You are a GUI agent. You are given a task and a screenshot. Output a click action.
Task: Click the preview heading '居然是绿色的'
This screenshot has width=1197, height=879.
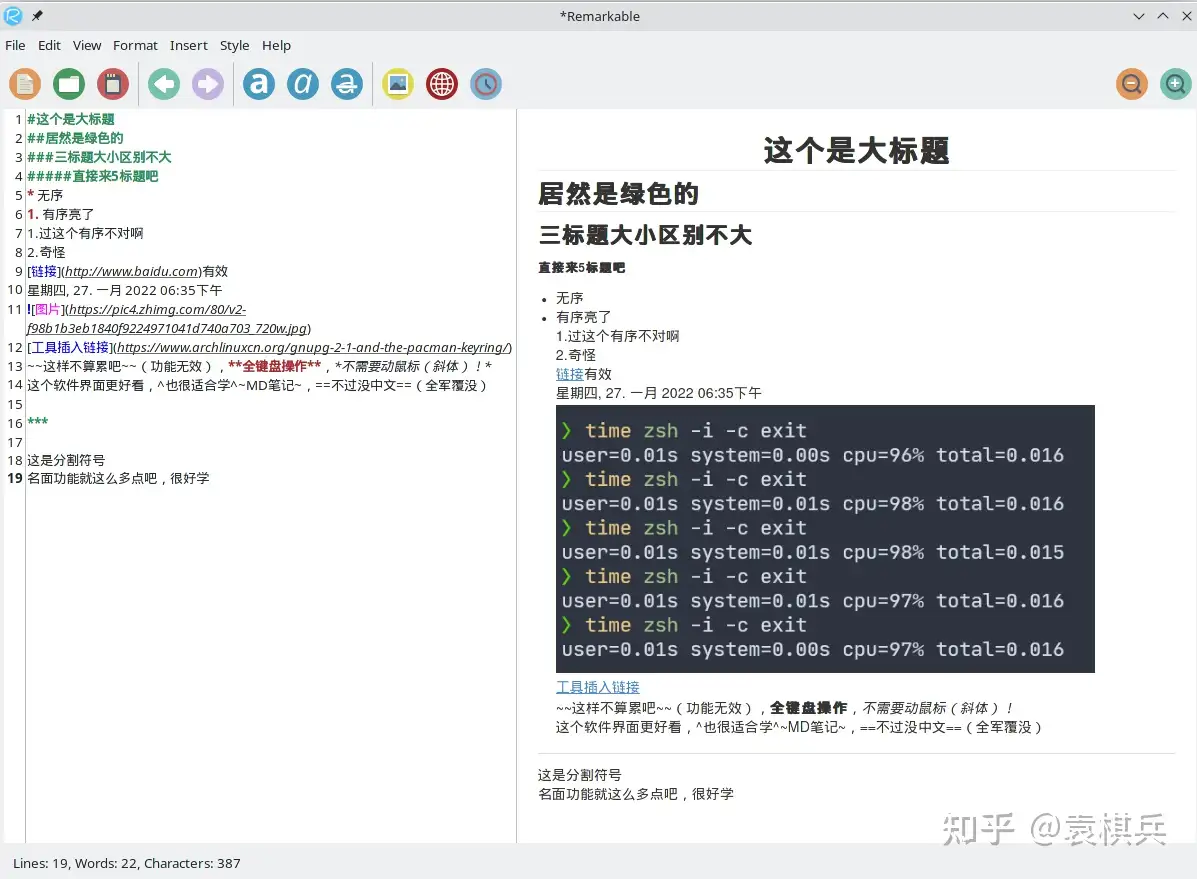[618, 194]
